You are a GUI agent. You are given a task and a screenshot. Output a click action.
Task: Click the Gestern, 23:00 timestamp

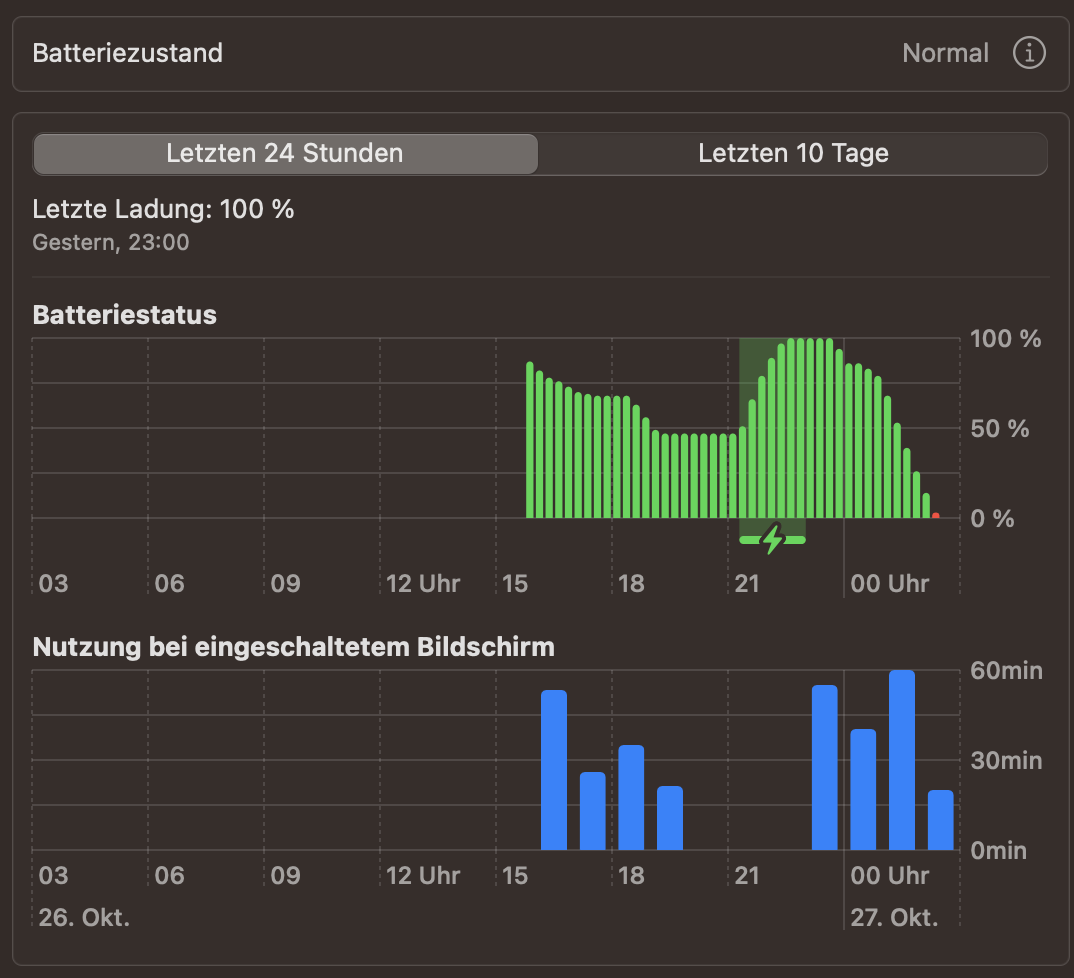(111, 242)
